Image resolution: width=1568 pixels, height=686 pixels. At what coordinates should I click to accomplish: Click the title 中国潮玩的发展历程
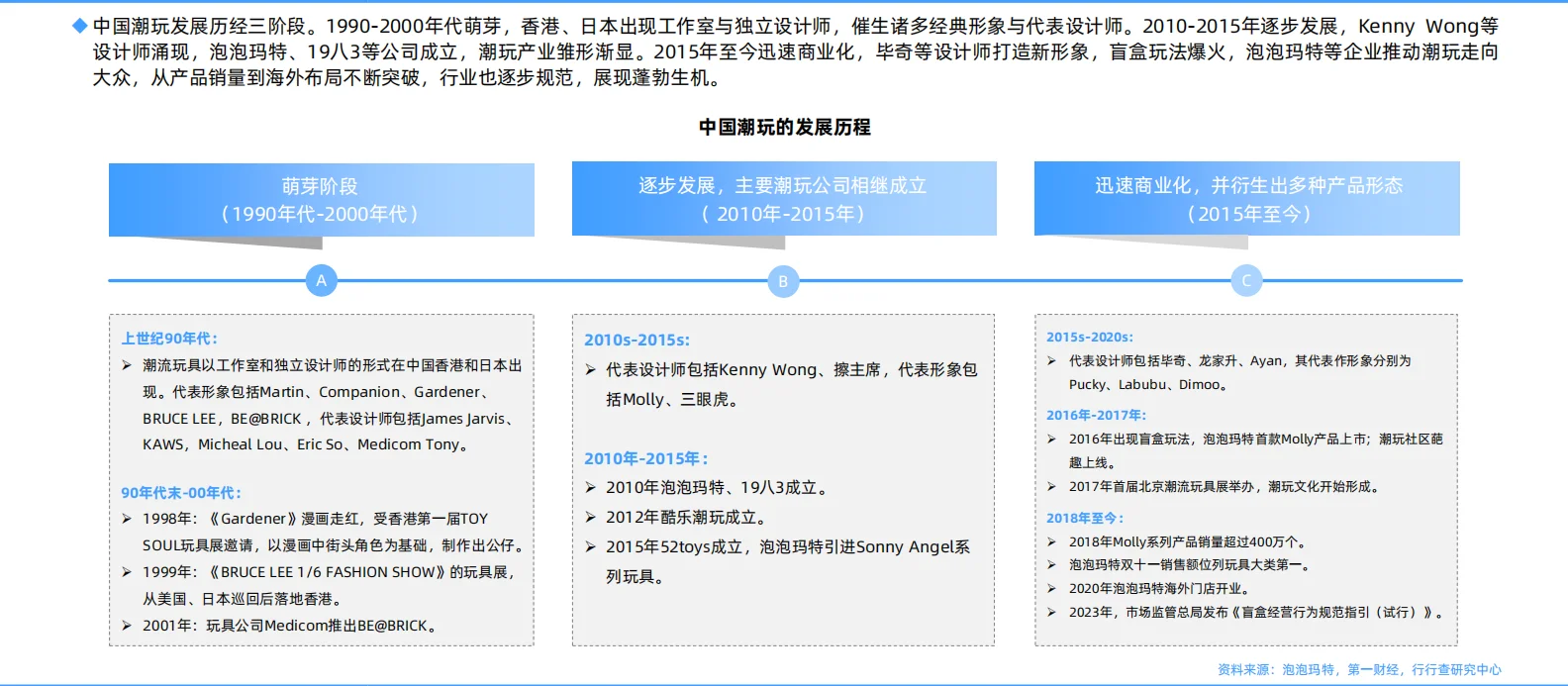coord(785,127)
